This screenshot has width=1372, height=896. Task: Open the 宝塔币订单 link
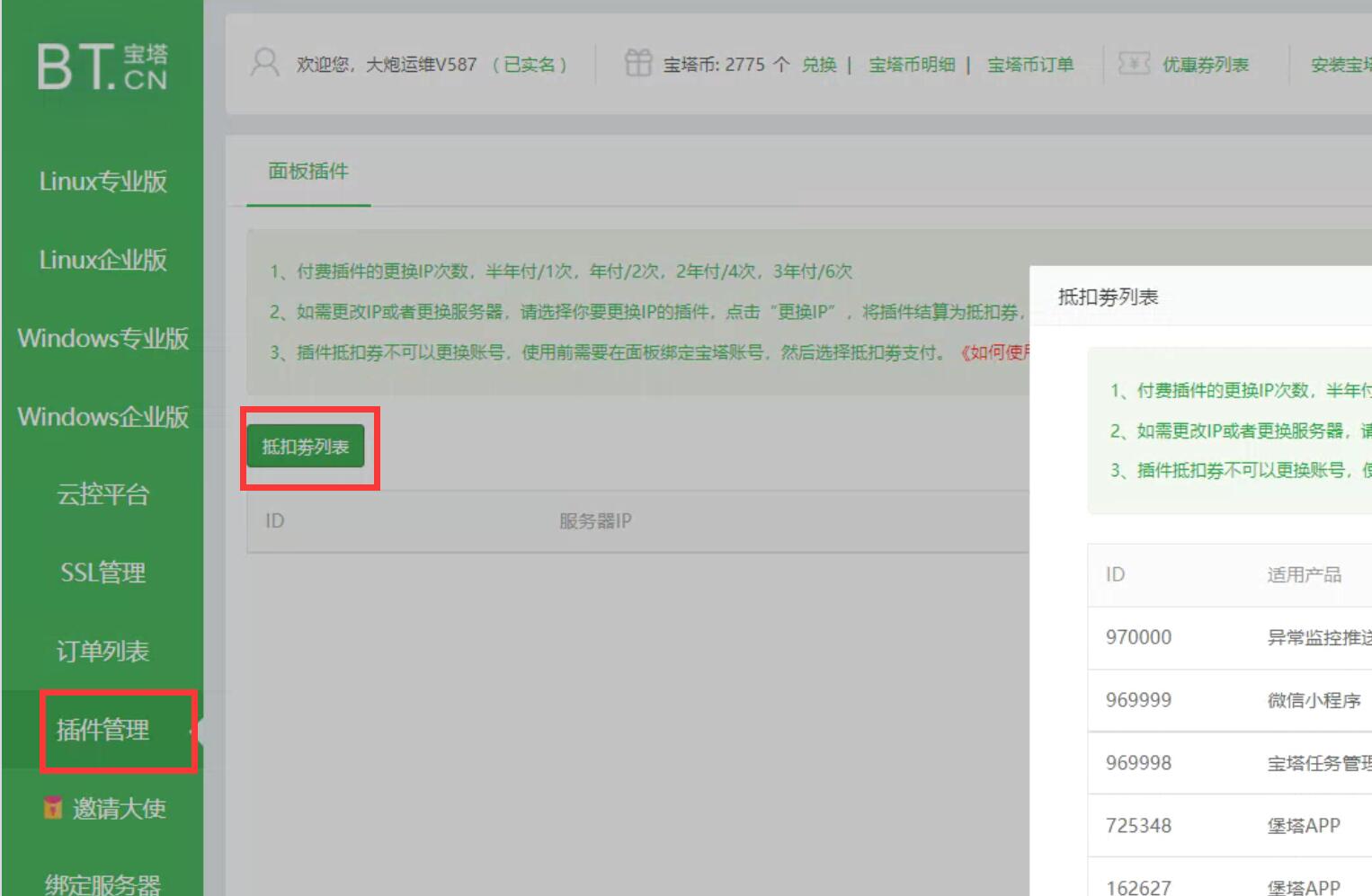(1030, 65)
